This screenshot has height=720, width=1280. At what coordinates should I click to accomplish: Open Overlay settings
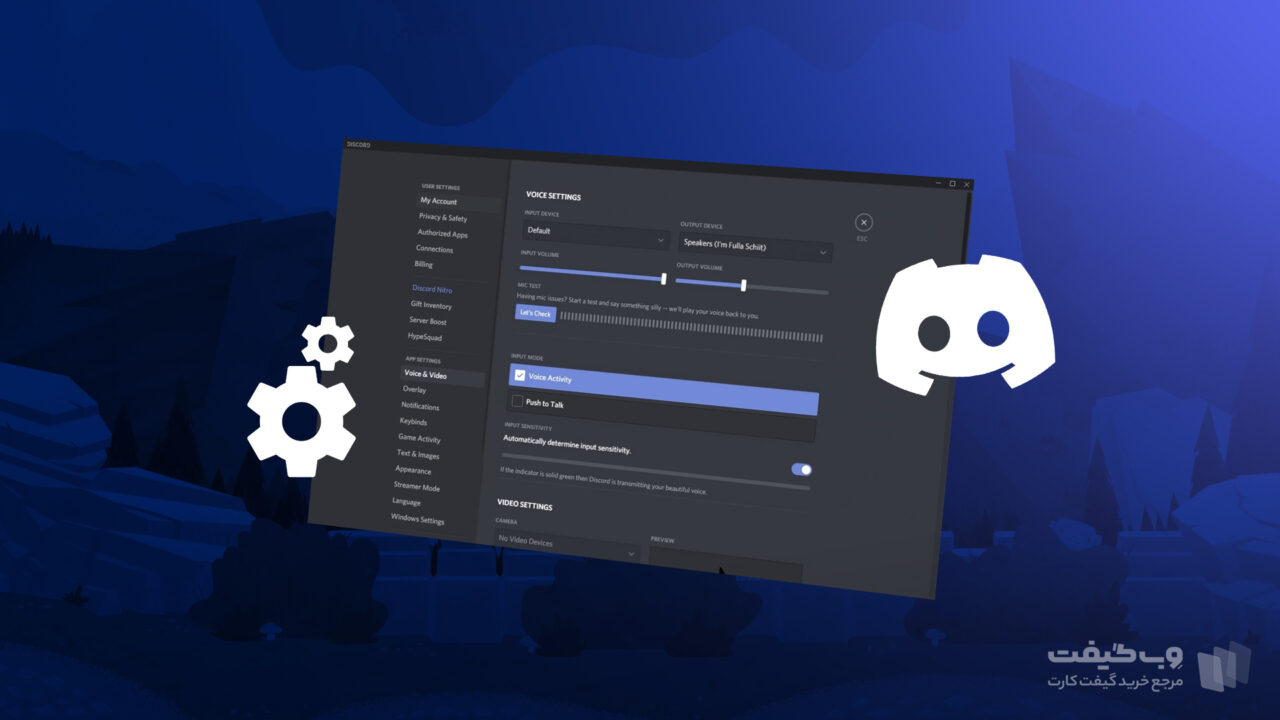click(x=414, y=390)
